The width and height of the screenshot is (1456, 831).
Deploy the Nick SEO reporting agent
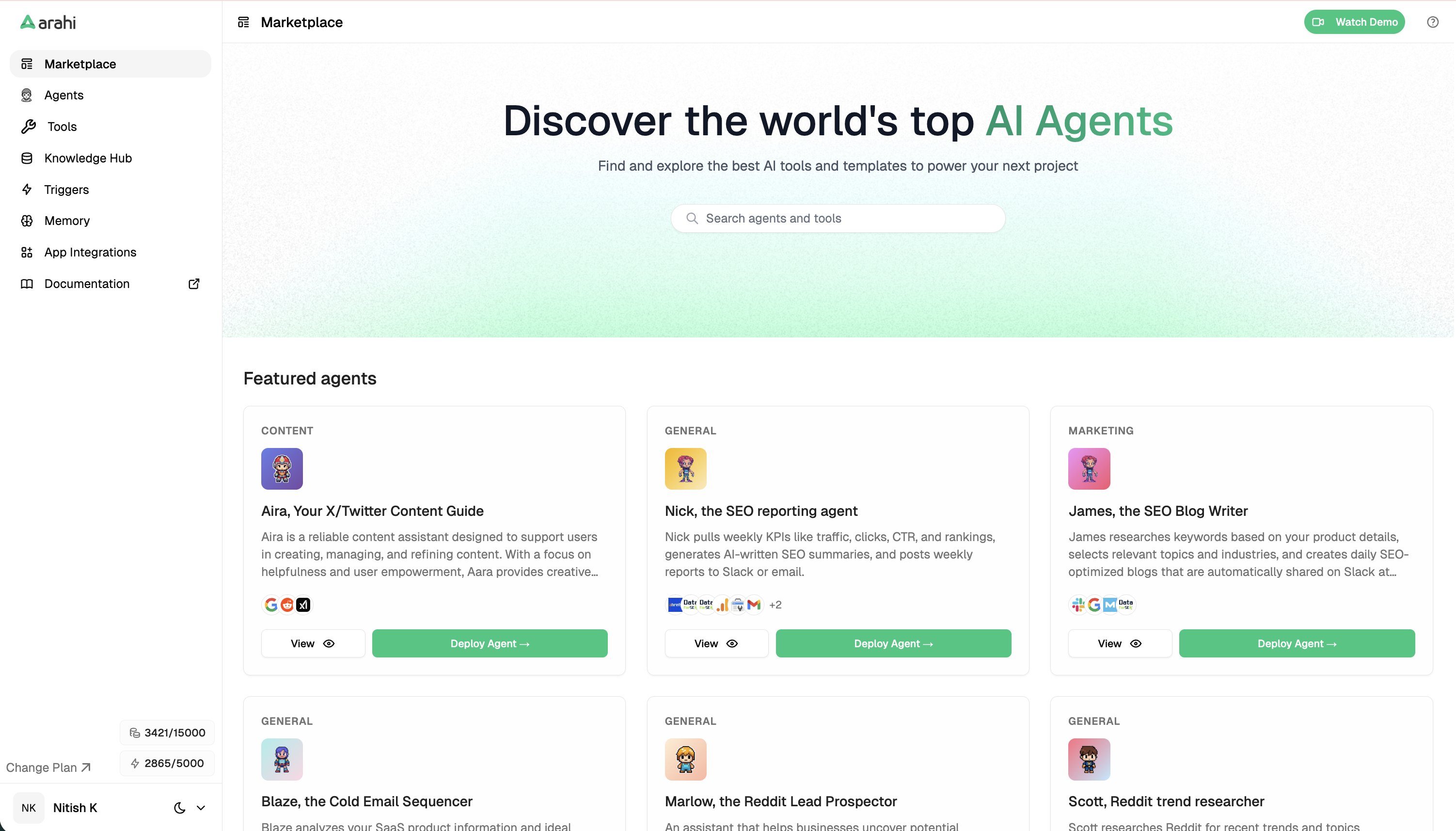pyautogui.click(x=893, y=643)
